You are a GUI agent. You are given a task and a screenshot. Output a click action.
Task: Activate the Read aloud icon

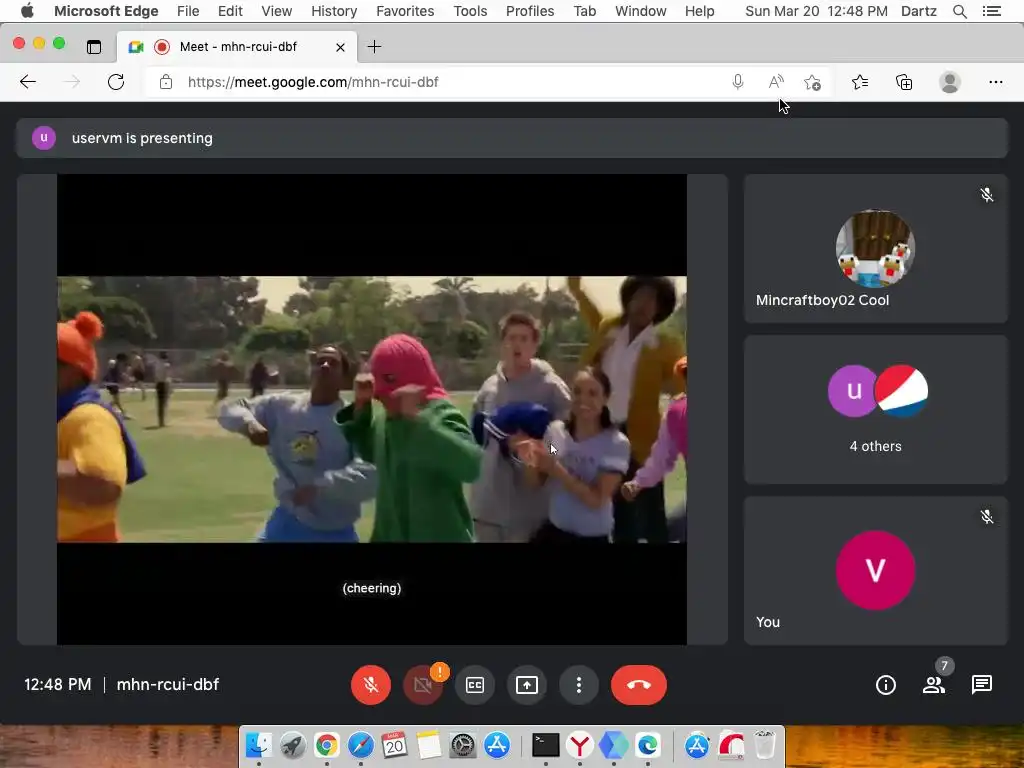pyautogui.click(x=776, y=82)
